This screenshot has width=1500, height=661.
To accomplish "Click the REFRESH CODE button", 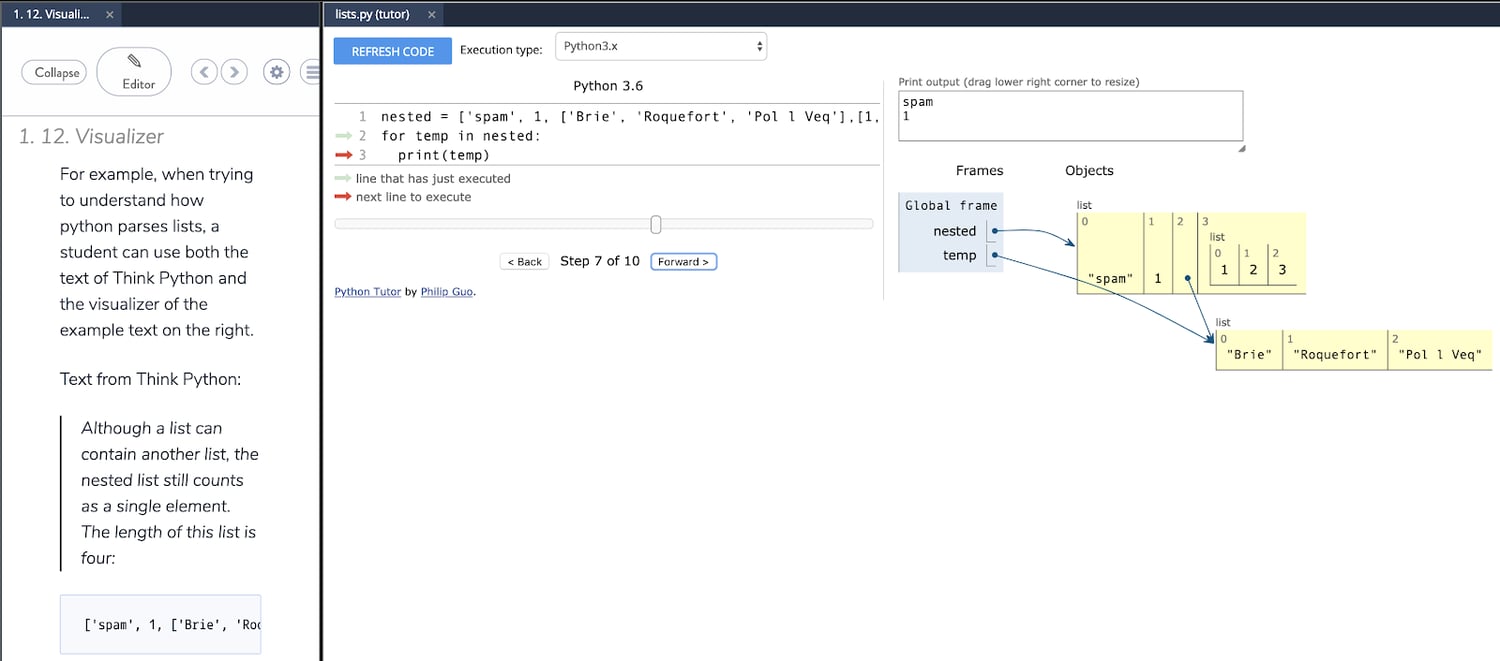I will click(x=392, y=50).
